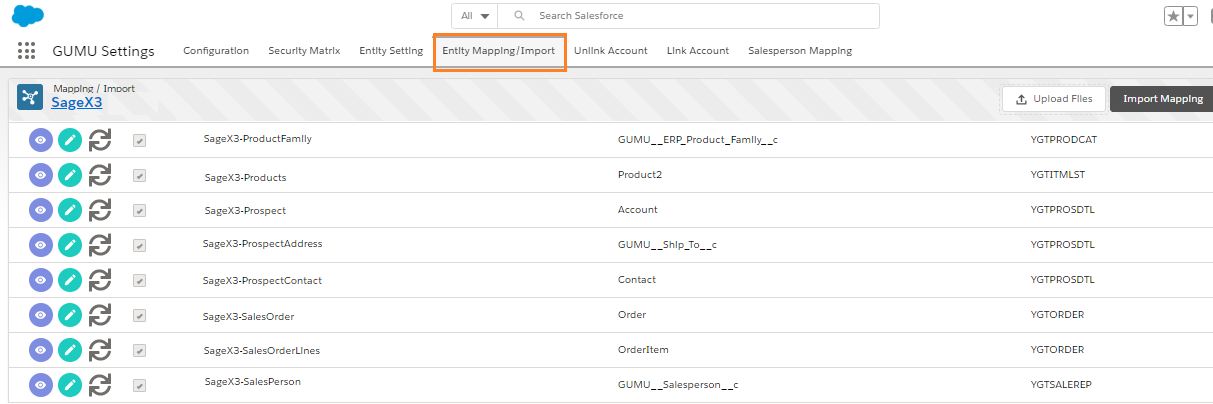Viewport: 1213px width, 404px height.
Task: Click the Upload Files button
Action: click(1054, 99)
